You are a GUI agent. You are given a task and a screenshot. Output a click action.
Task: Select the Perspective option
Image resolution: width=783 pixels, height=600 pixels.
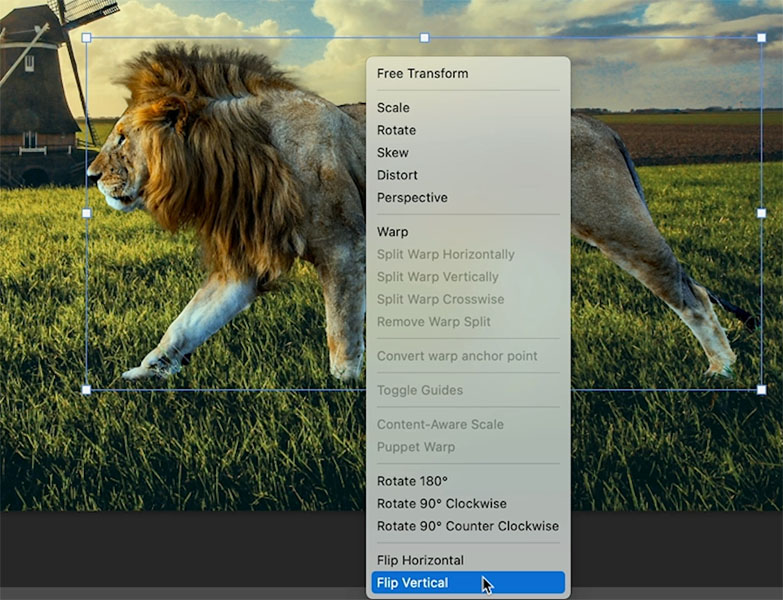click(468, 198)
